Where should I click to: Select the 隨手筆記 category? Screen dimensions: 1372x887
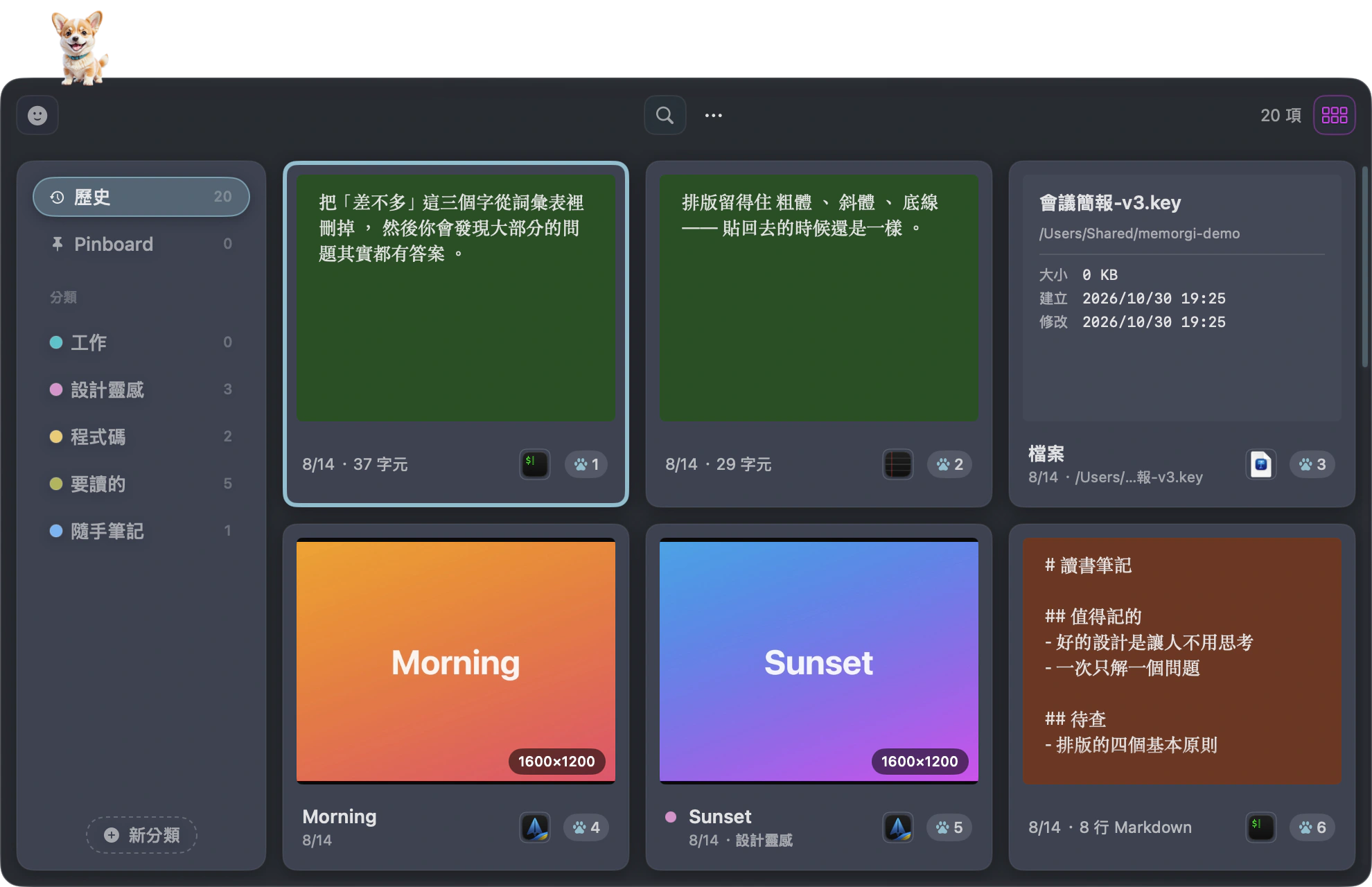click(141, 531)
